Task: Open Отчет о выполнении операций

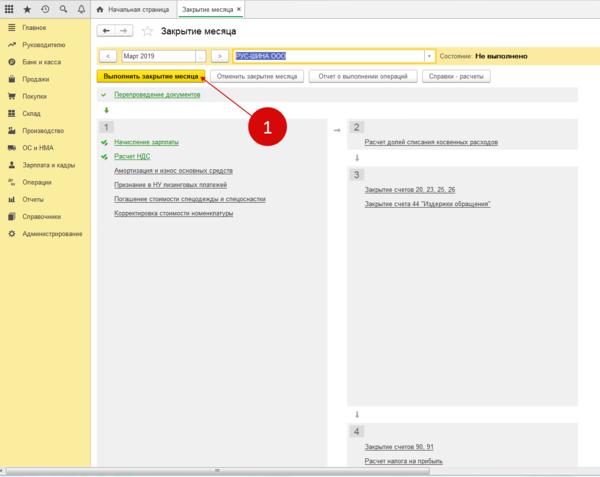Action: click(x=363, y=77)
